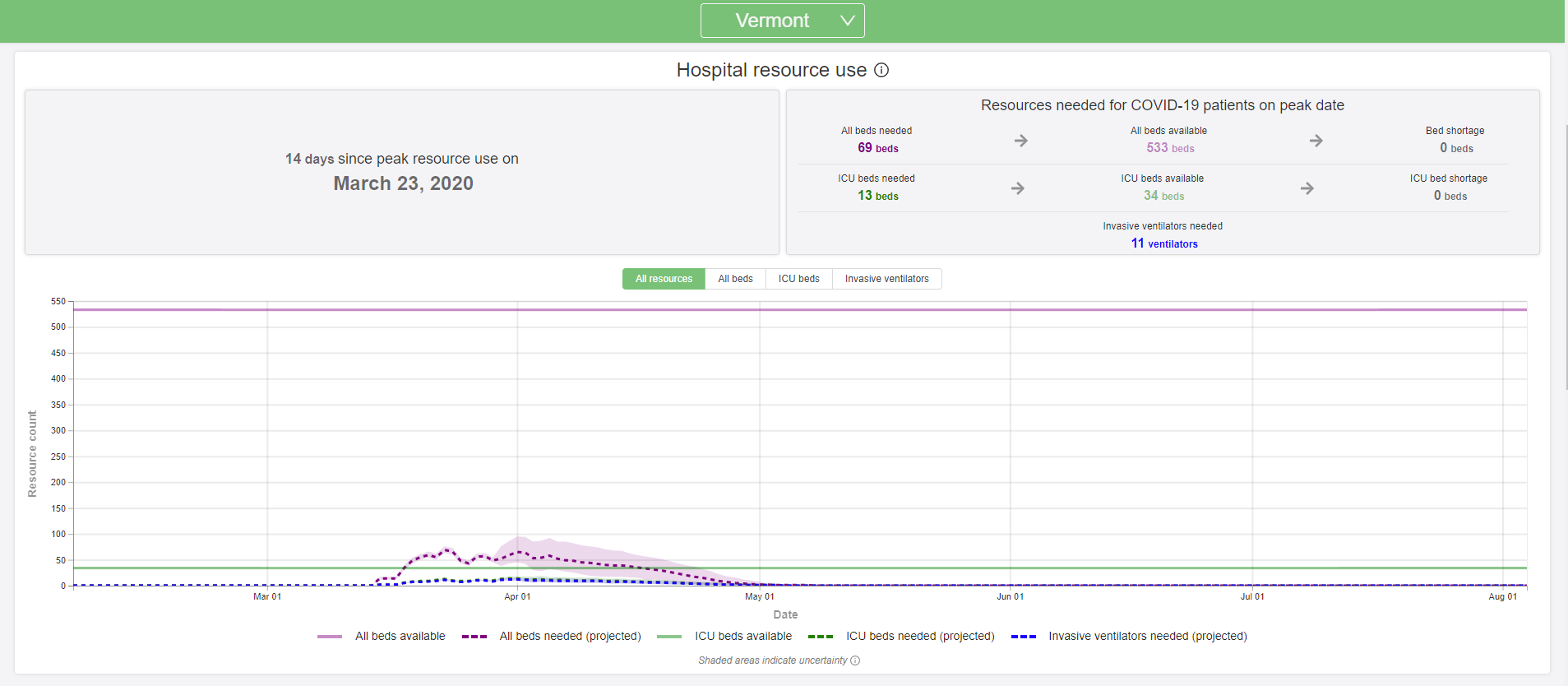
Task: Click the info icon after Shaded areas indicate uncertainty
Action: pos(855,661)
